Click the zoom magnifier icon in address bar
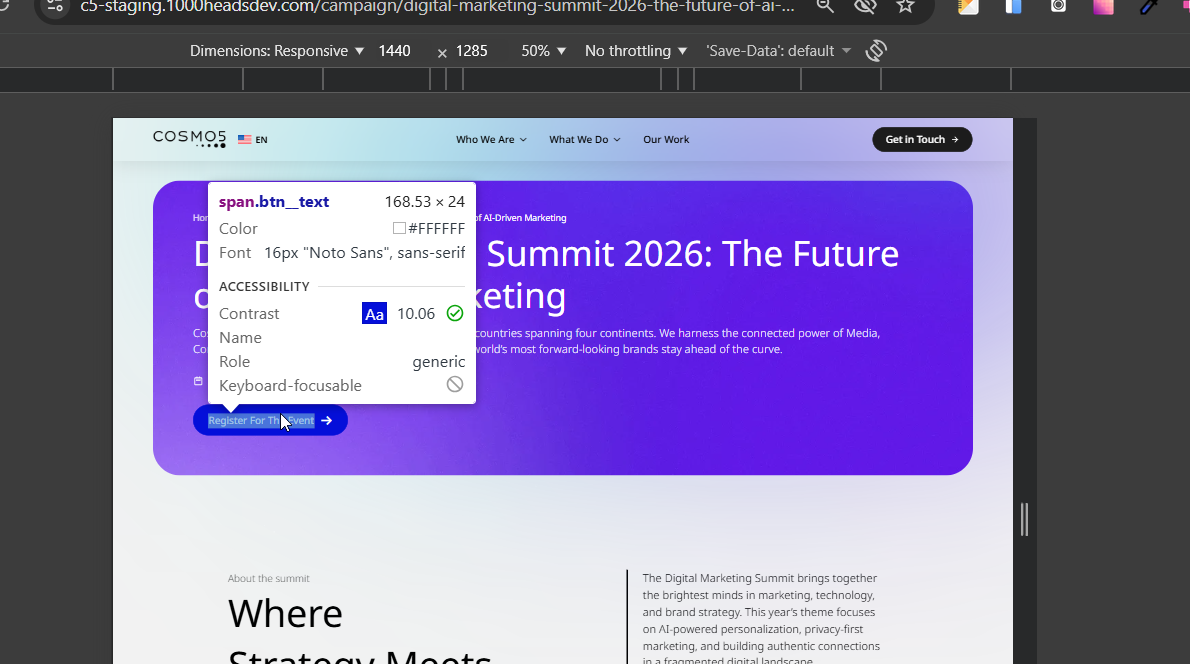 825,6
